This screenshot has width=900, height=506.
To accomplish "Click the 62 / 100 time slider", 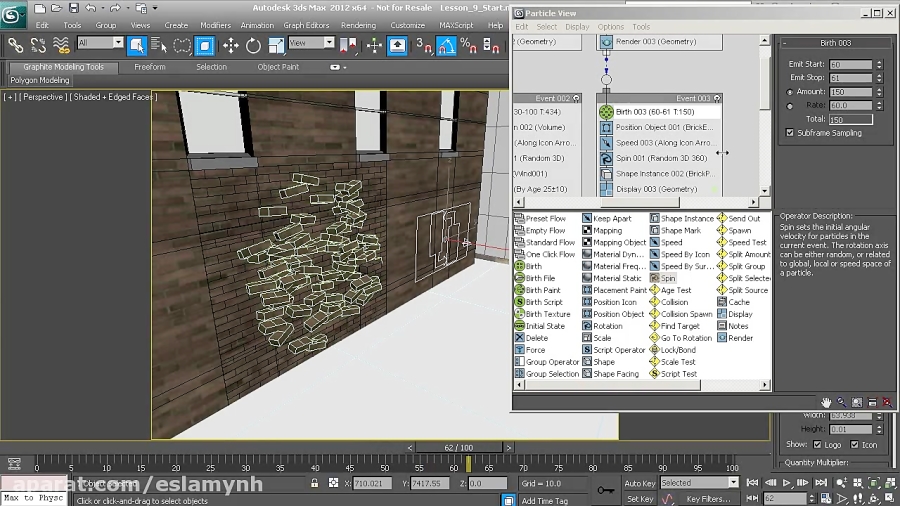I will (459, 447).
